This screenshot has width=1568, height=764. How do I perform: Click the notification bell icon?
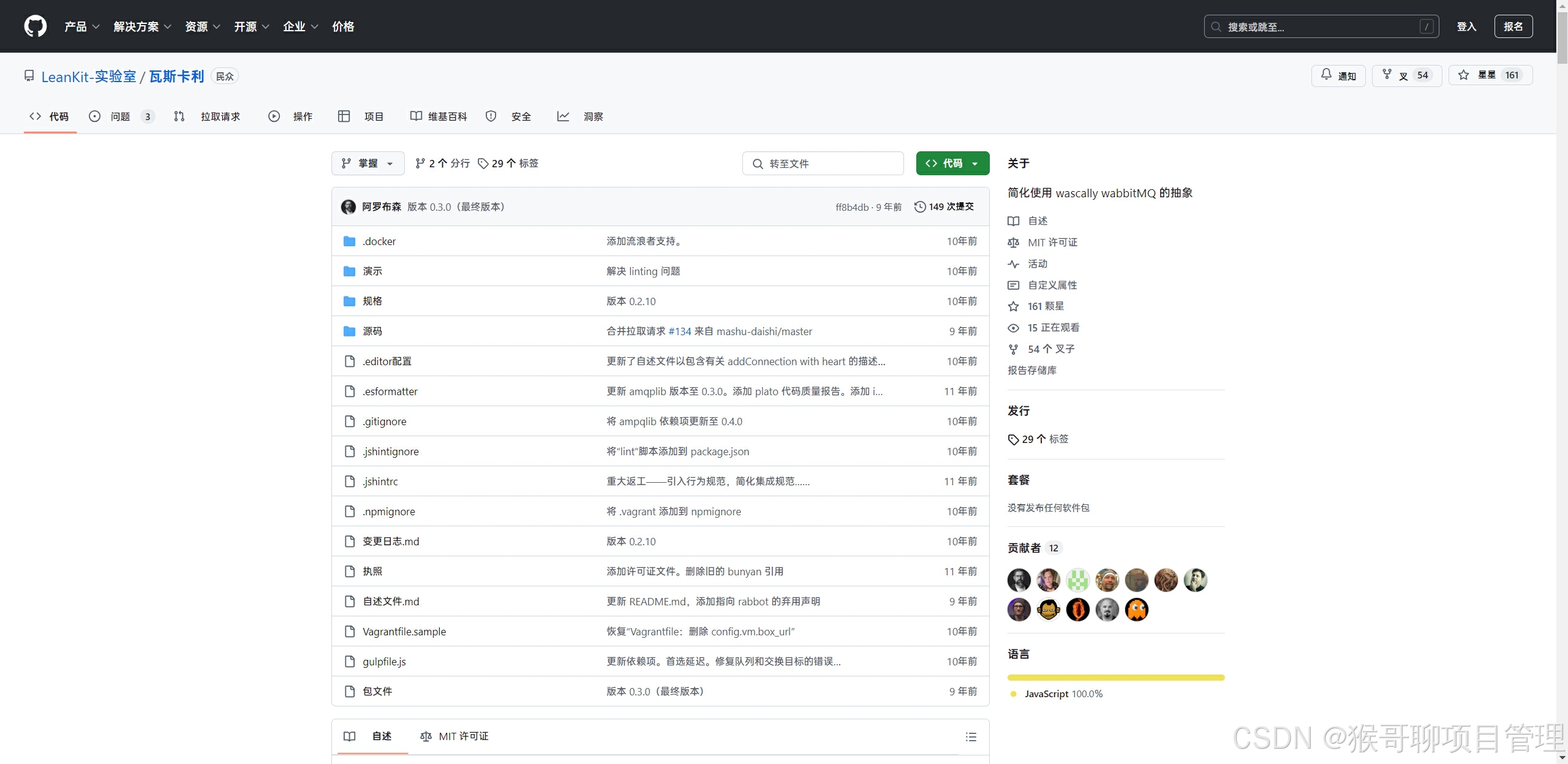1326,75
